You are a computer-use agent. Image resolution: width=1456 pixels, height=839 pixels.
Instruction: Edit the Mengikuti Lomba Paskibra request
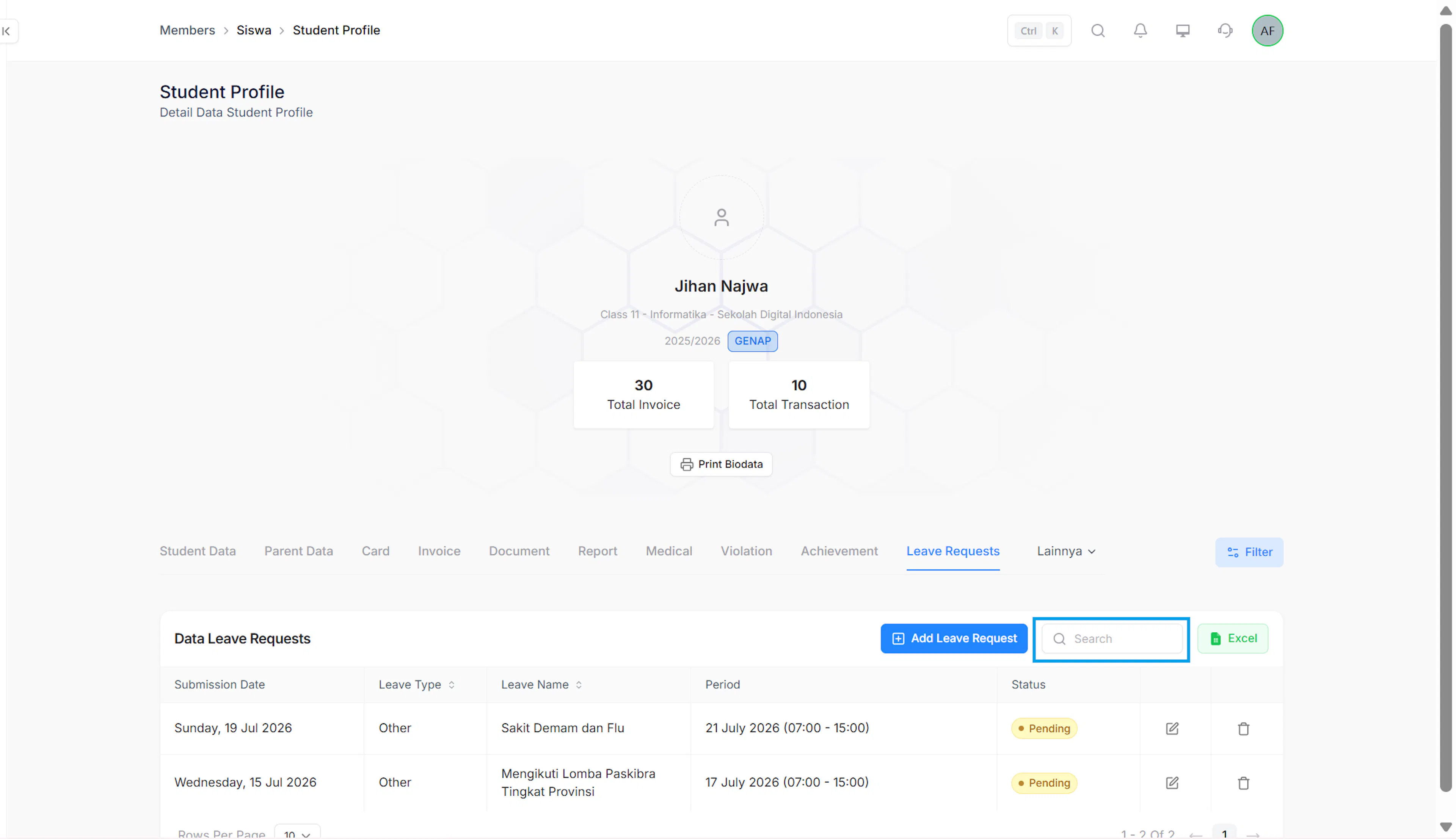tap(1172, 783)
